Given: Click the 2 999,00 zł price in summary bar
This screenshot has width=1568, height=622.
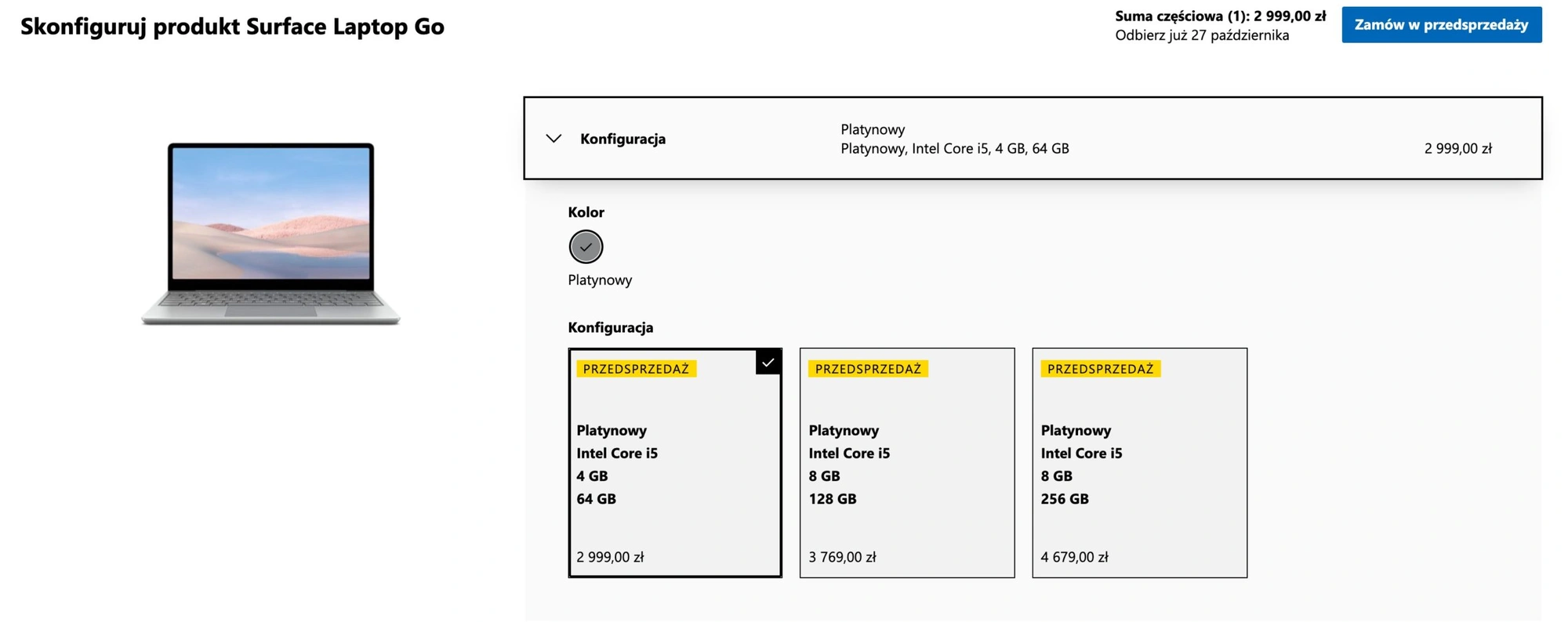Looking at the screenshot, I should click(x=1457, y=149).
